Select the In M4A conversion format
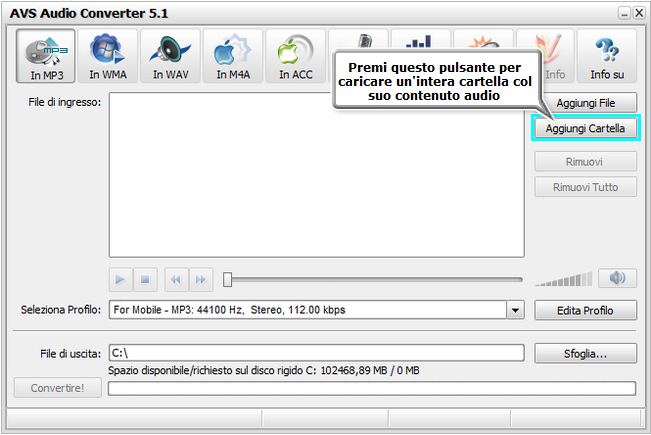The width and height of the screenshot is (651, 435). tap(233, 56)
